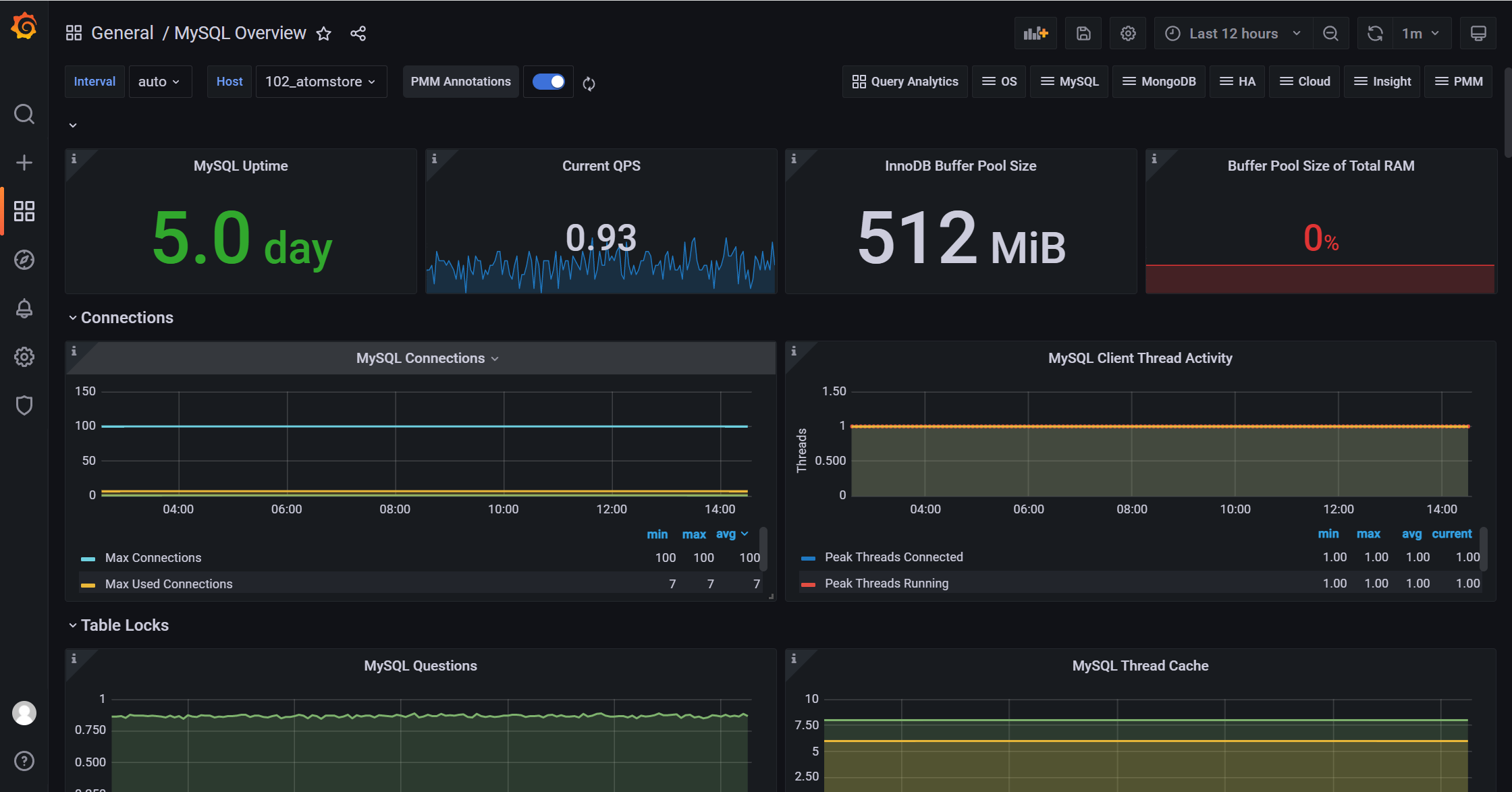This screenshot has width=1512, height=792.
Task: Open Alerting bell icon in sidebar
Action: click(x=24, y=308)
